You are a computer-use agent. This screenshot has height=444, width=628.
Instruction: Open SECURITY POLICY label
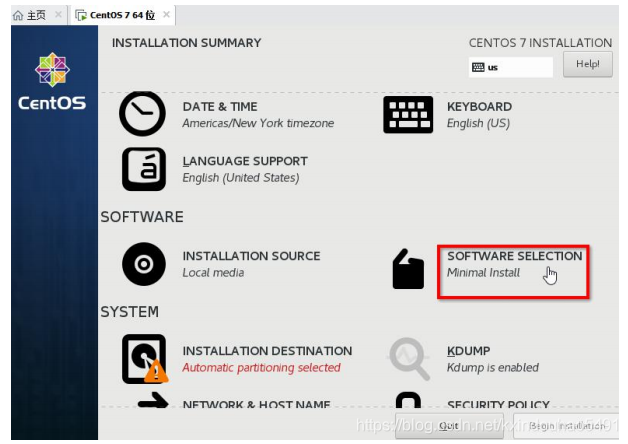click(x=499, y=404)
